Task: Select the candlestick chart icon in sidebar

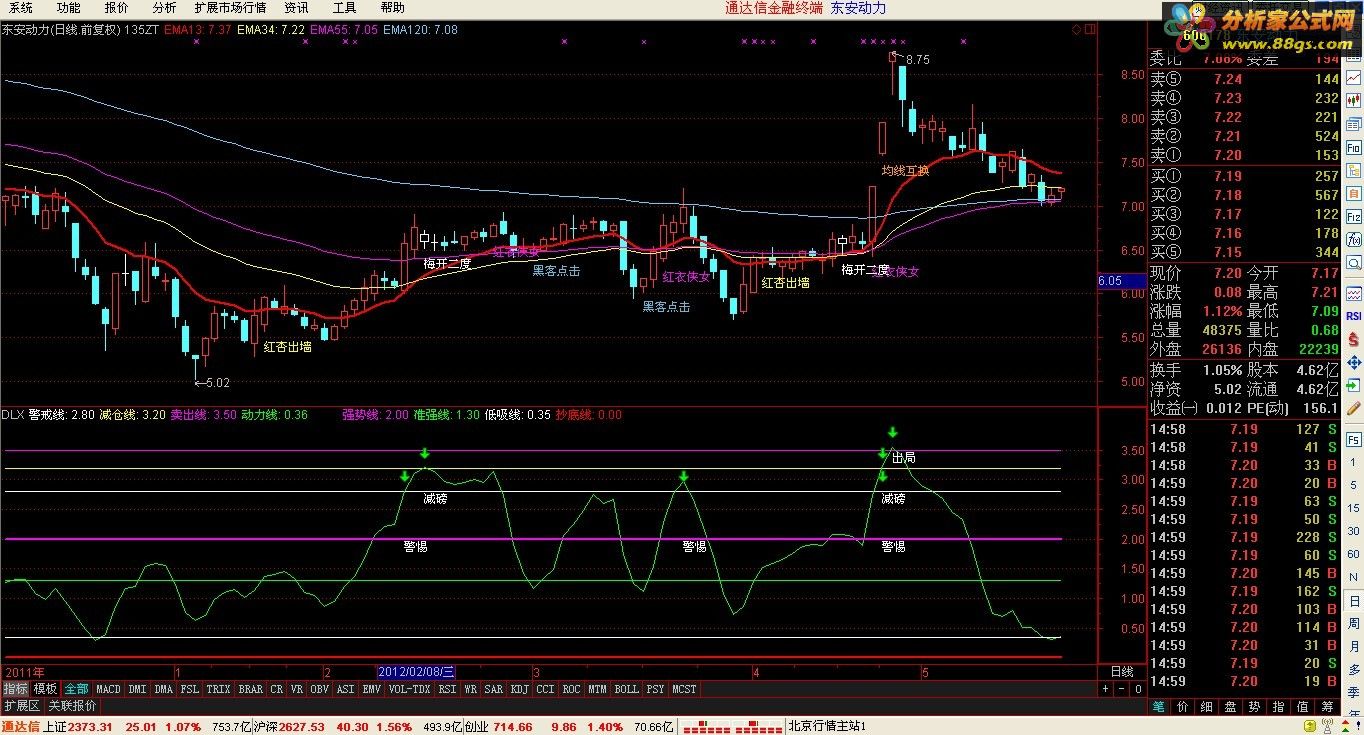Action: (x=1353, y=100)
